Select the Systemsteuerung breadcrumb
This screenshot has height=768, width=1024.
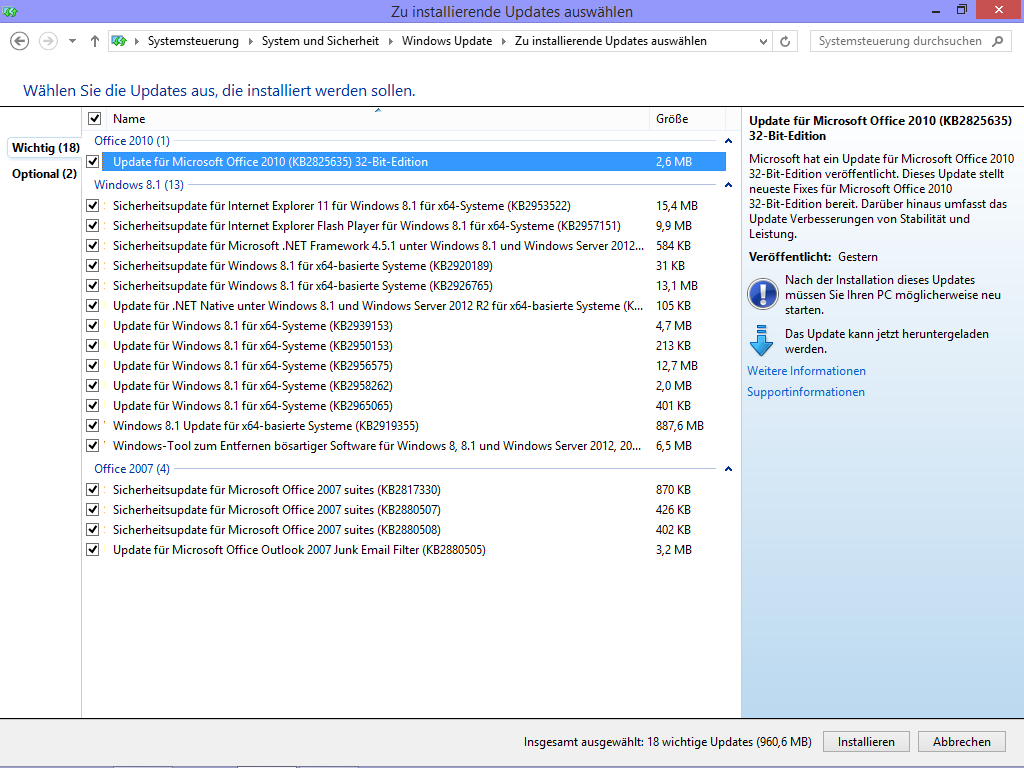193,41
